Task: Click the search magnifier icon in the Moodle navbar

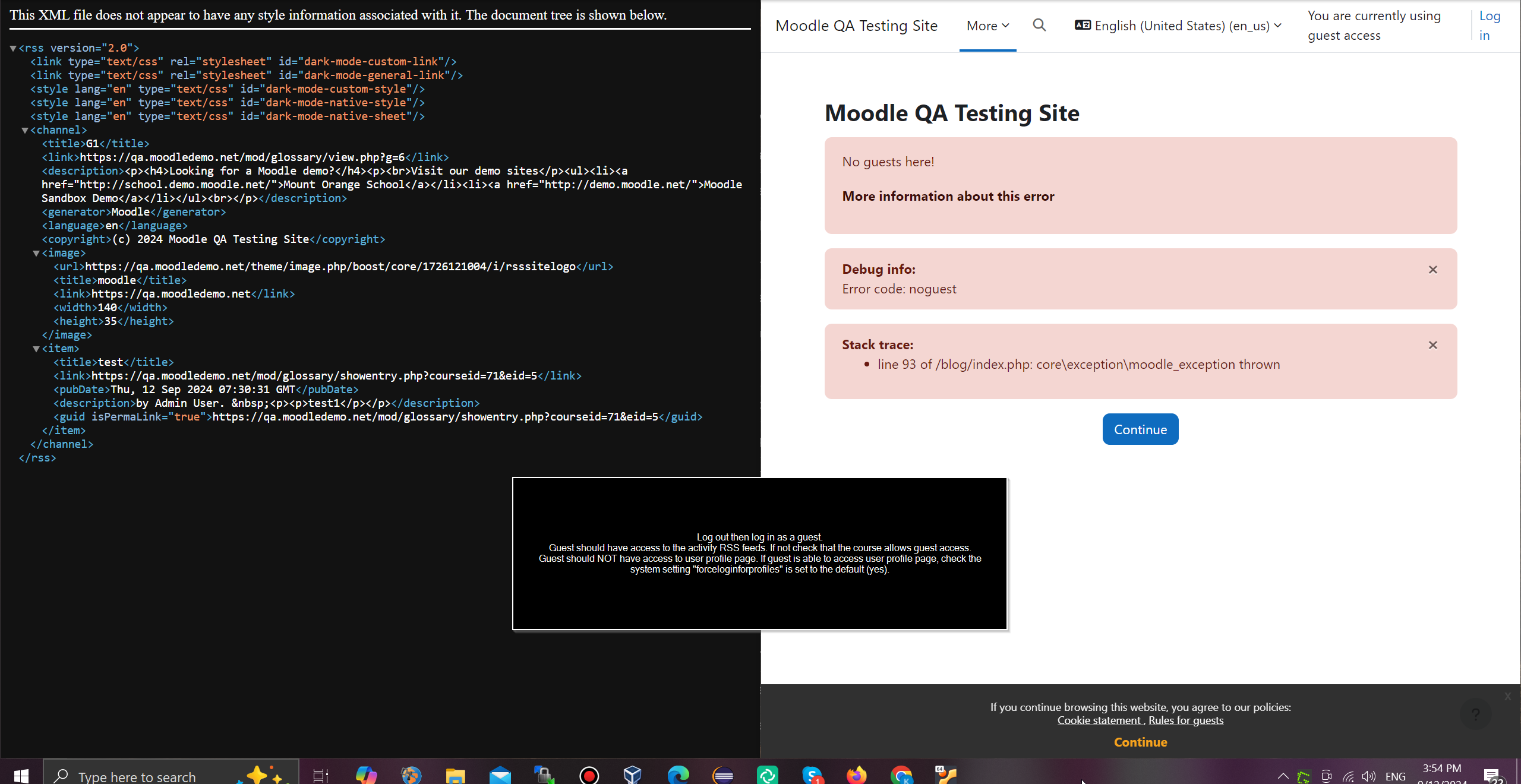Action: [1039, 25]
